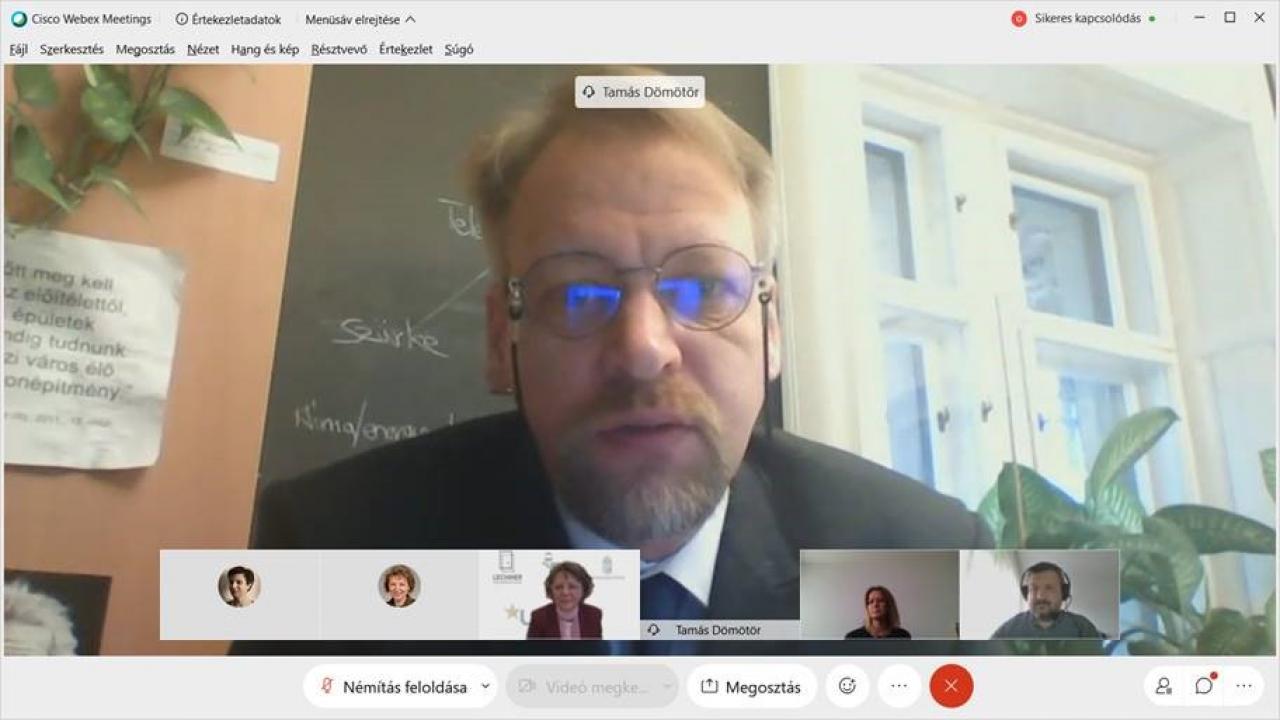The width and height of the screenshot is (1280, 720).
Task: Open the Résztvevő menu
Action: 339,49
